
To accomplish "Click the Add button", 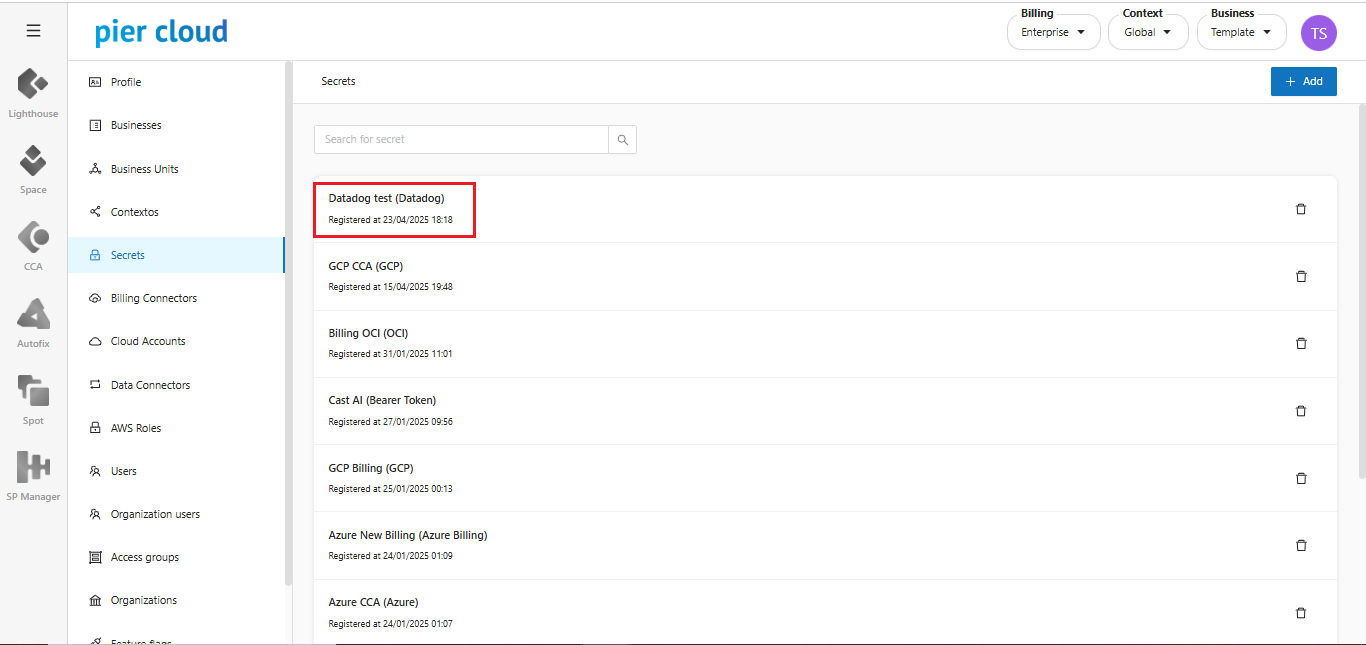I will click(x=1303, y=82).
